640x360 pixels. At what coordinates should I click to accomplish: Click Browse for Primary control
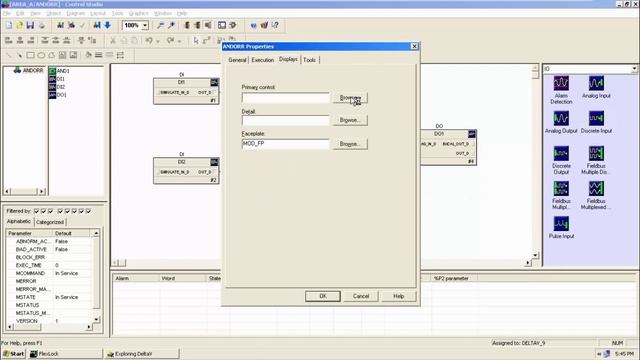point(350,98)
